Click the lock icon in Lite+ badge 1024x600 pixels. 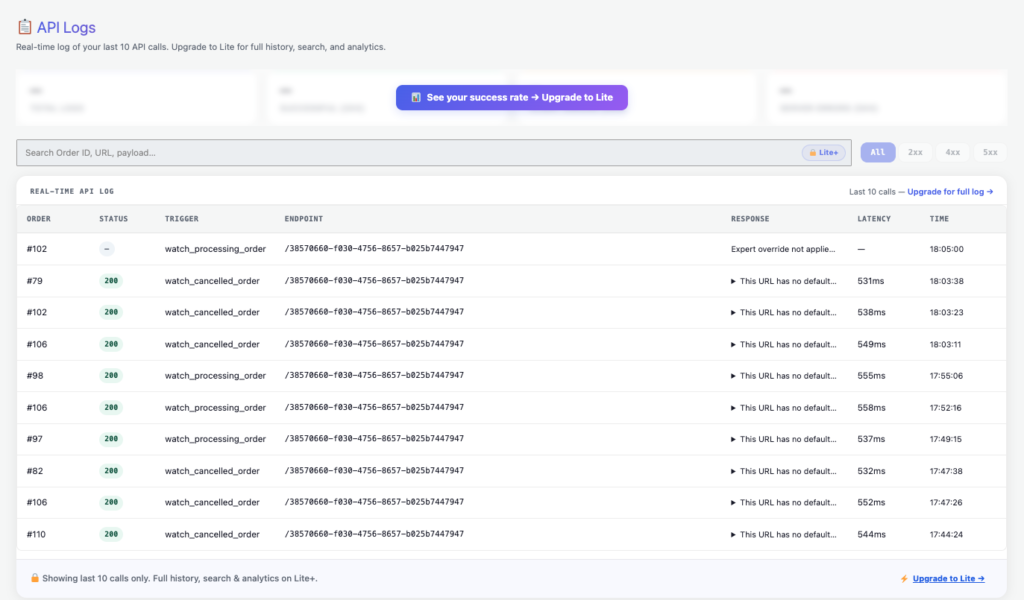point(812,153)
